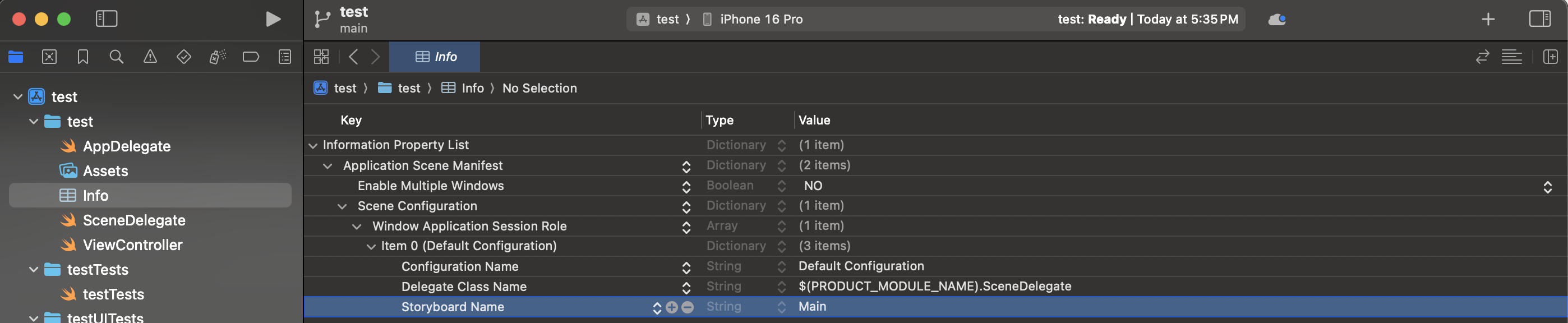Viewport: 1568px width, 323px height.
Task: Open the Bookmarks navigator
Action: [x=83, y=57]
